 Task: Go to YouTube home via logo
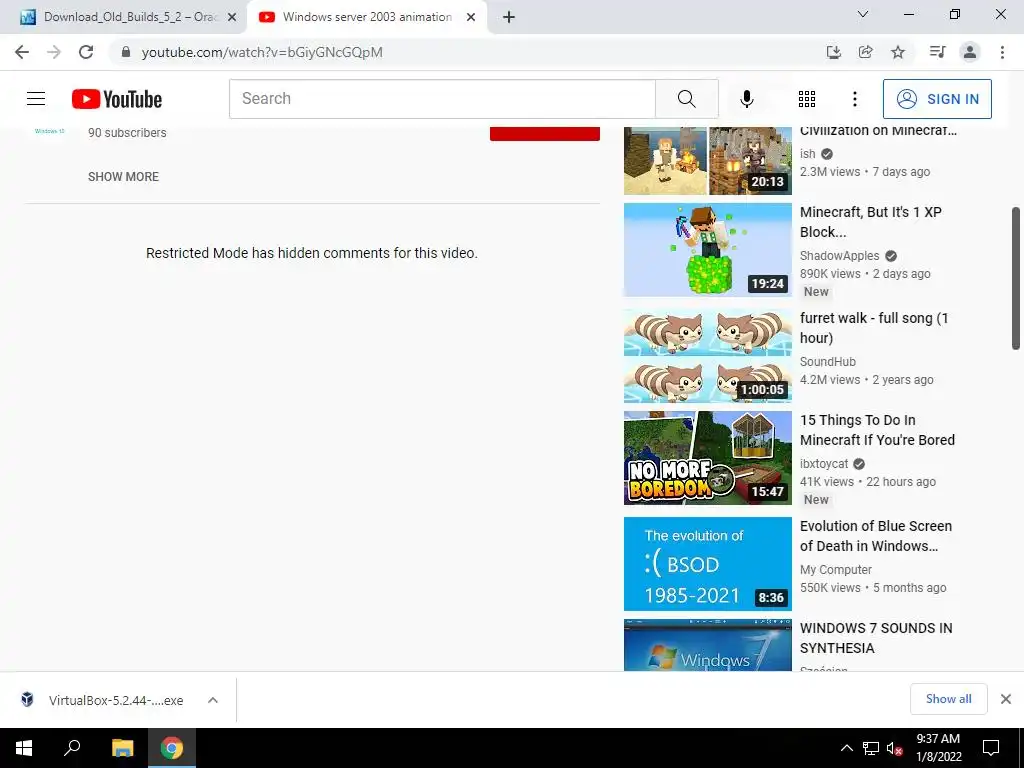[x=117, y=99]
